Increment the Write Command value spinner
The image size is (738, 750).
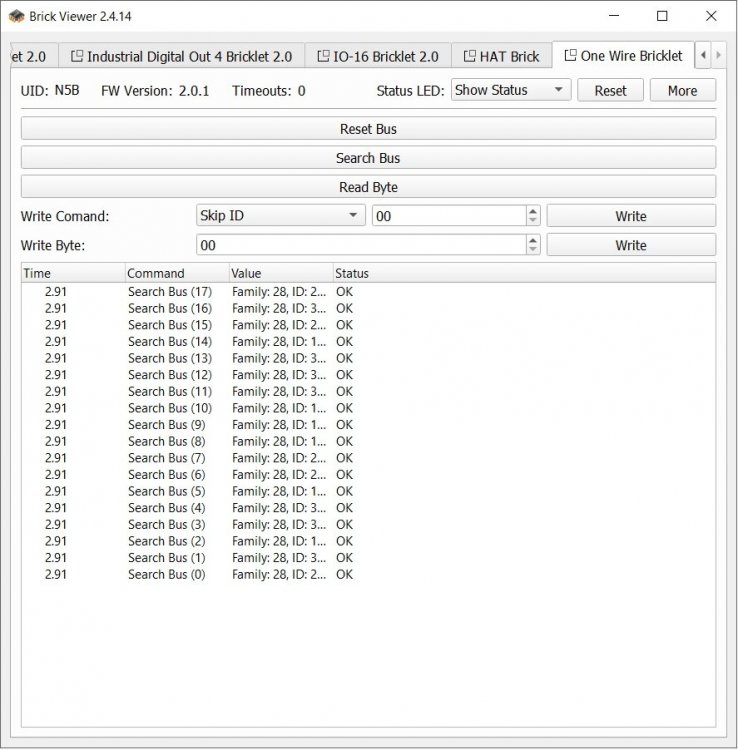(x=532, y=211)
